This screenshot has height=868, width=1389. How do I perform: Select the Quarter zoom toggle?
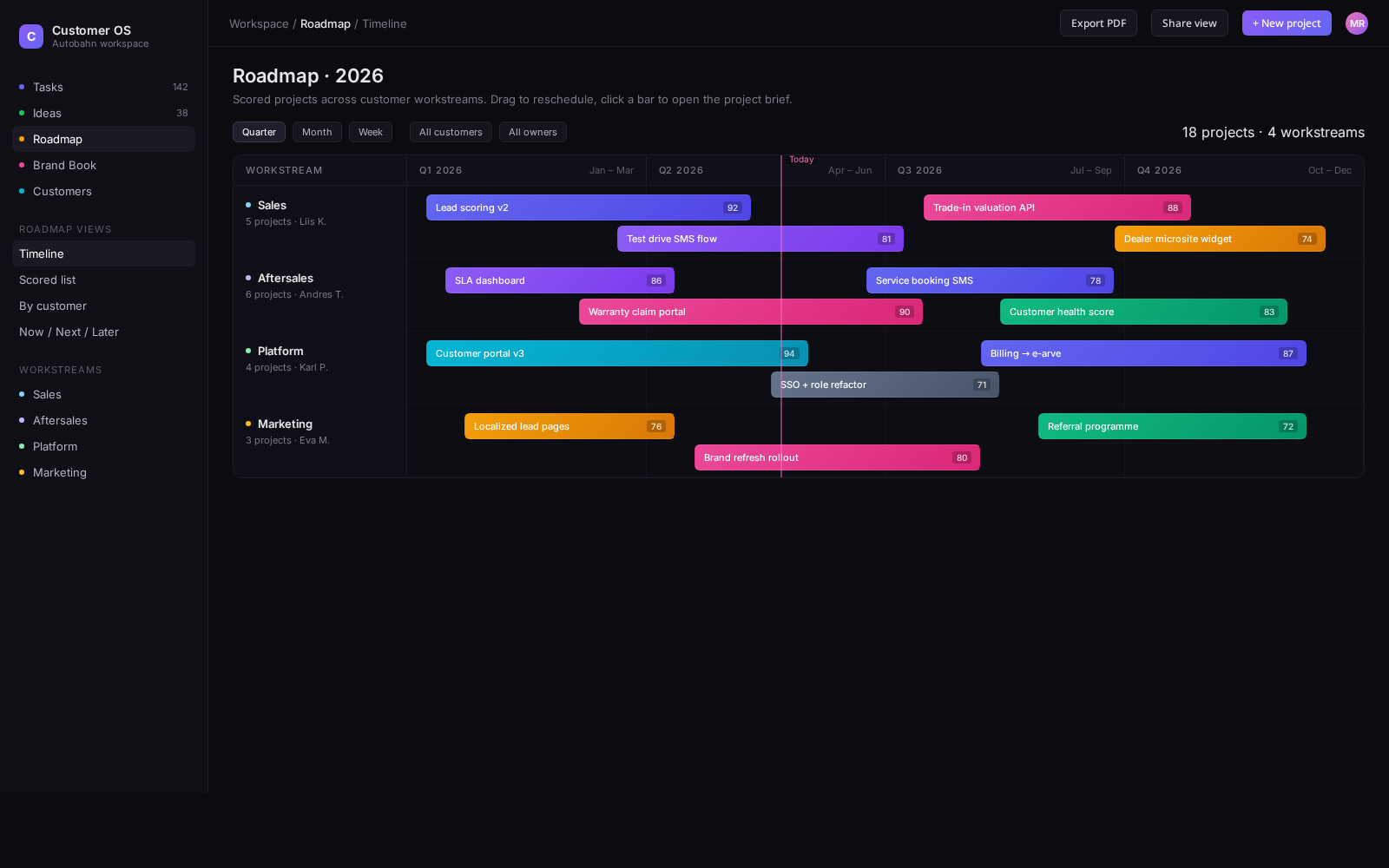click(x=259, y=132)
